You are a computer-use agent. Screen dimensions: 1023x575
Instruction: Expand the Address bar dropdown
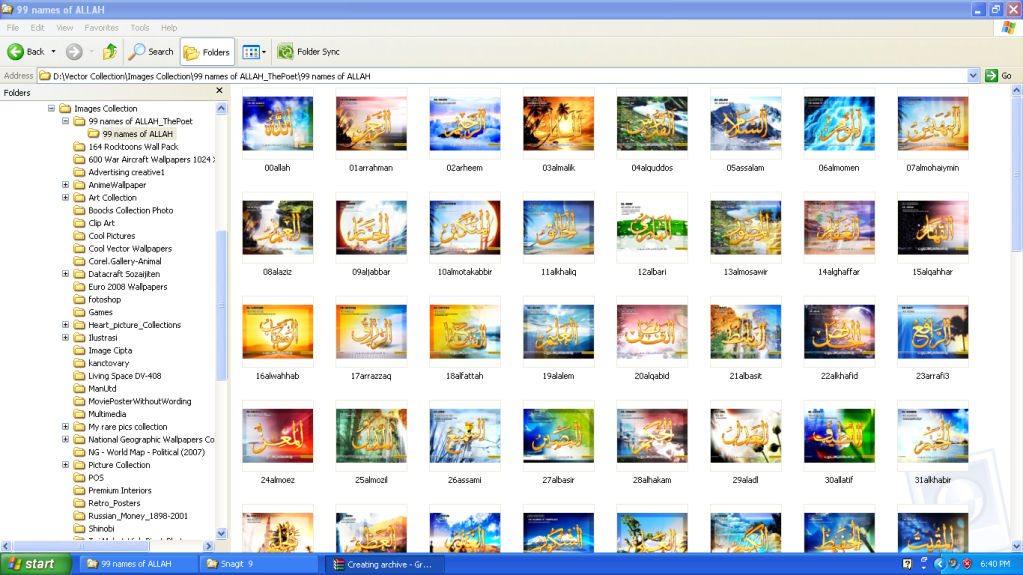(x=973, y=76)
